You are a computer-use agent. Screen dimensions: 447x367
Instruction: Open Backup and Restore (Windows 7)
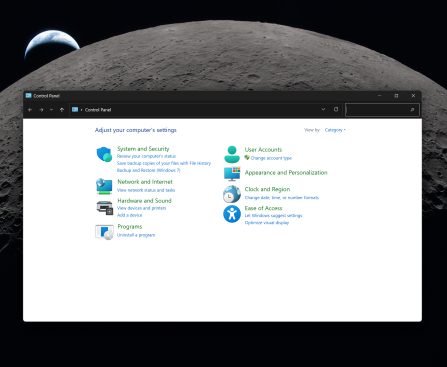tap(148, 170)
